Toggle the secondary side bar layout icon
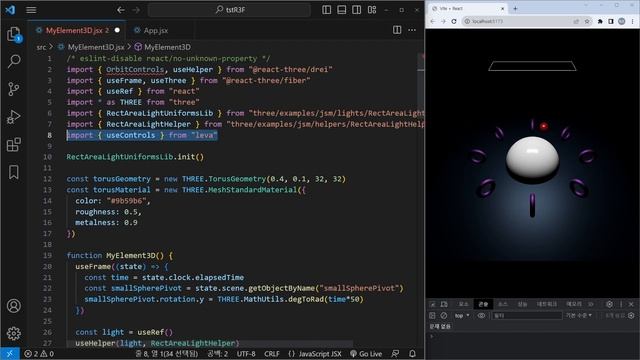640x360 pixels. [x=356, y=10]
